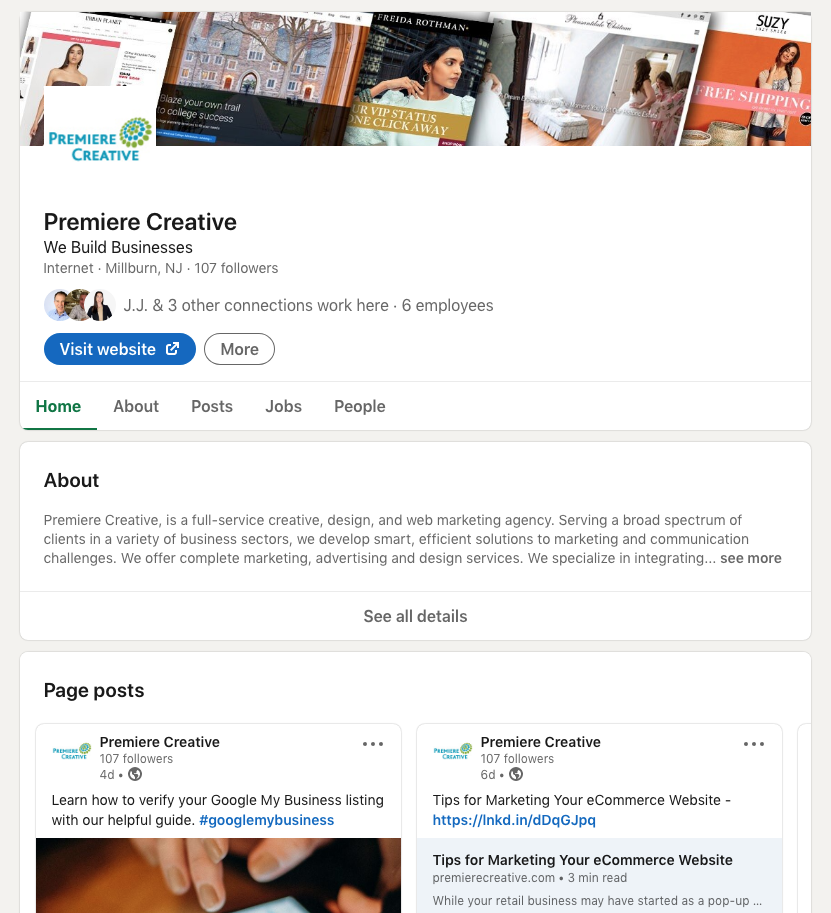The width and height of the screenshot is (831, 913).
Task: Expand the More options button
Action: 239,349
